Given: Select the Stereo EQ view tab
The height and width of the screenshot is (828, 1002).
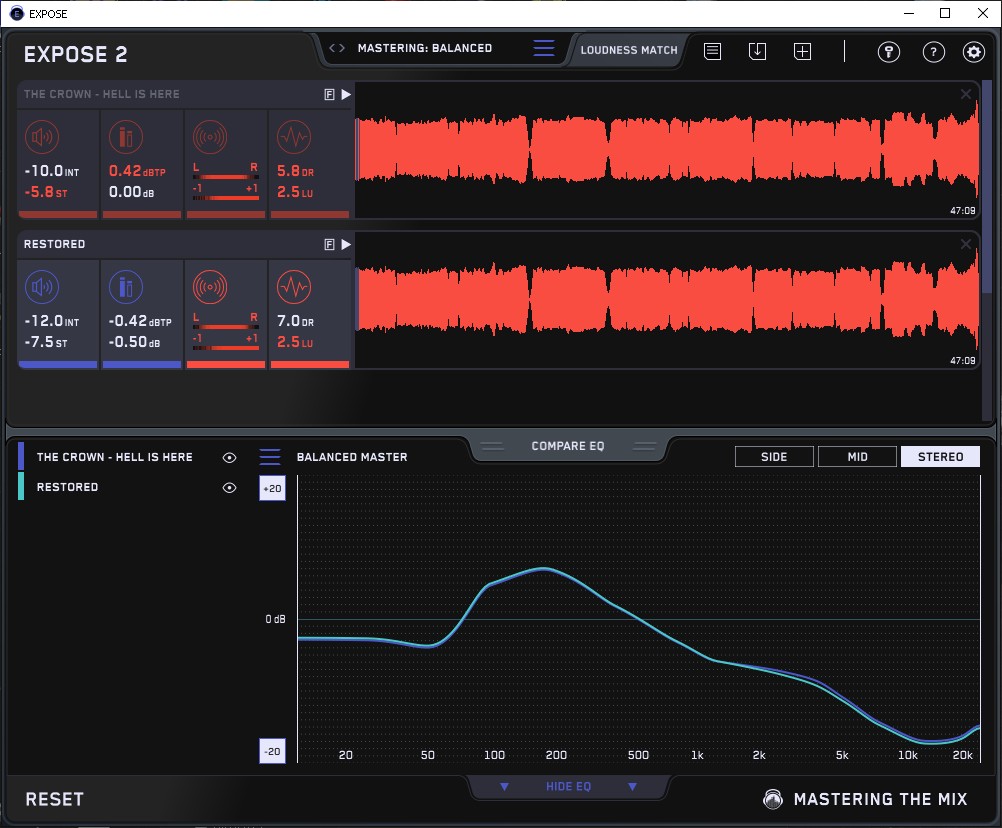Looking at the screenshot, I should [x=940, y=457].
